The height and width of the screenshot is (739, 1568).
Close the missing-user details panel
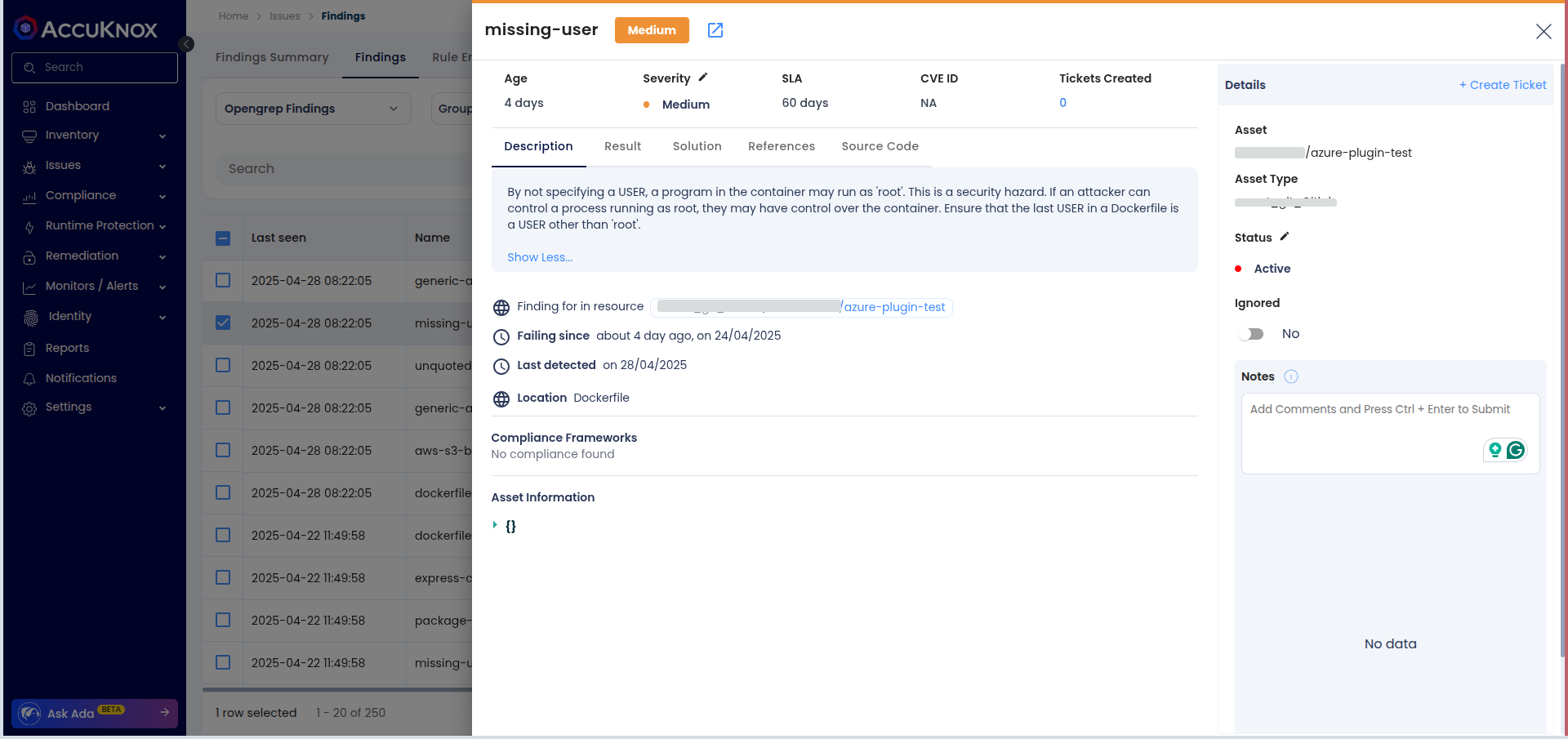tap(1543, 31)
